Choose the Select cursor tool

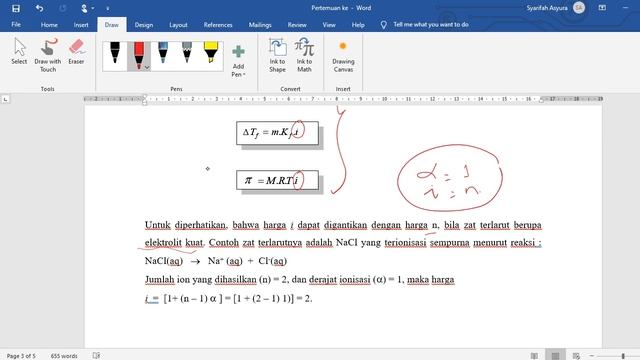[19, 51]
